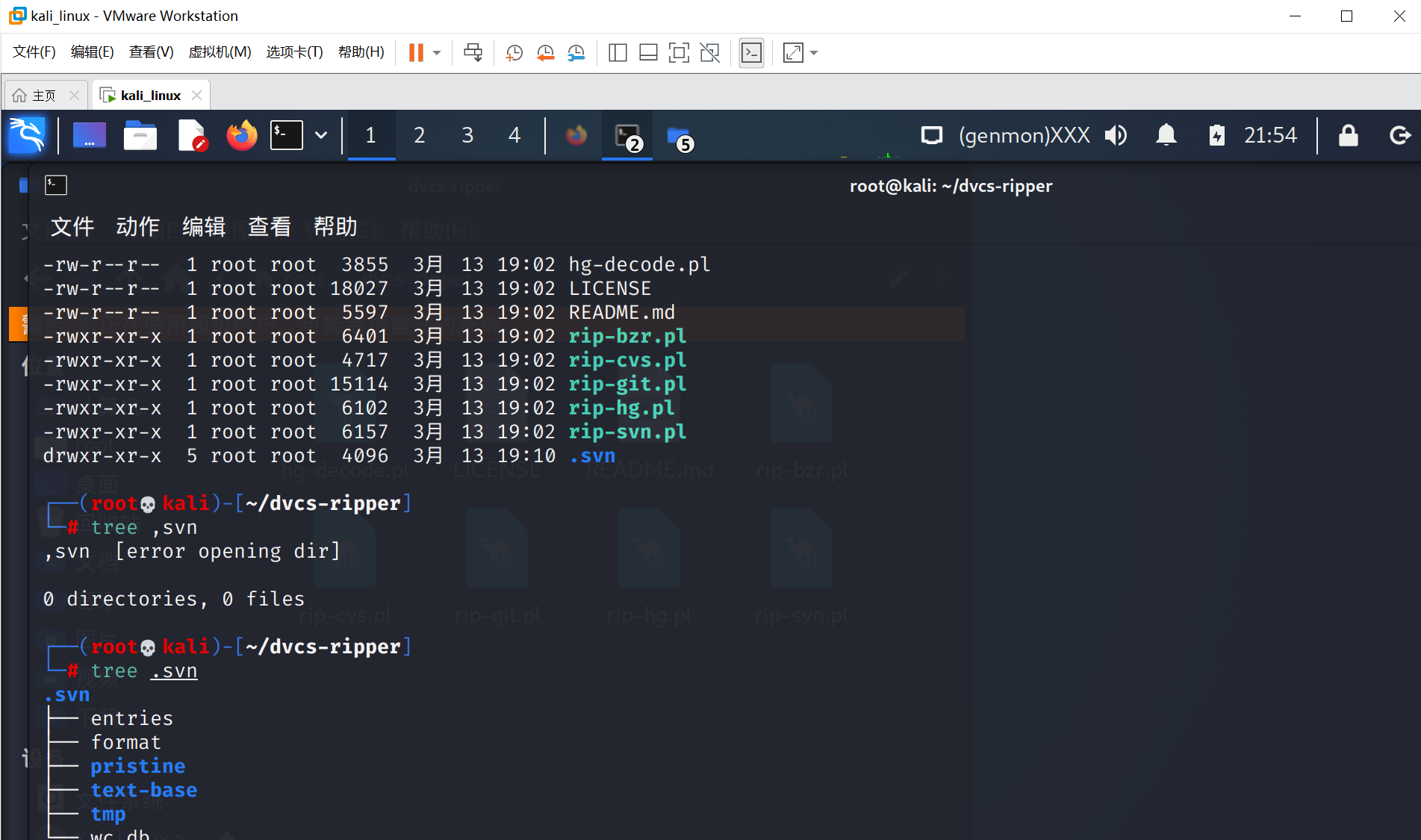The width and height of the screenshot is (1421, 840).
Task: Launch Firefox from the Kali panel
Action: pos(241,135)
